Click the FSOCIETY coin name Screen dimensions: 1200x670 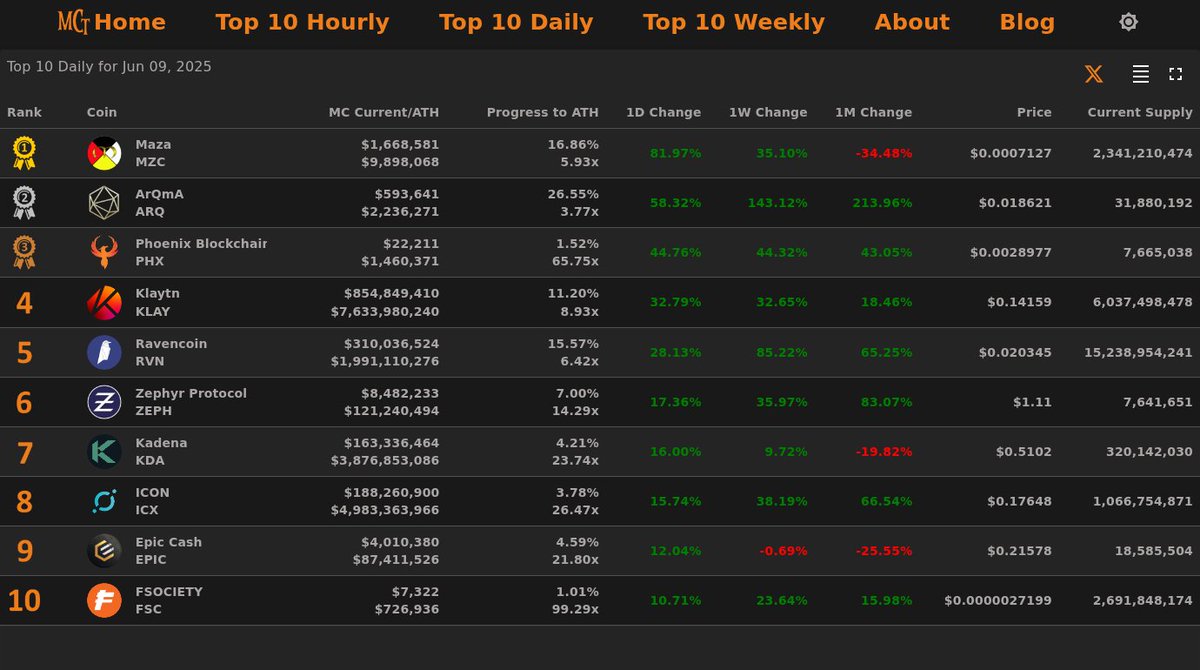click(x=169, y=592)
